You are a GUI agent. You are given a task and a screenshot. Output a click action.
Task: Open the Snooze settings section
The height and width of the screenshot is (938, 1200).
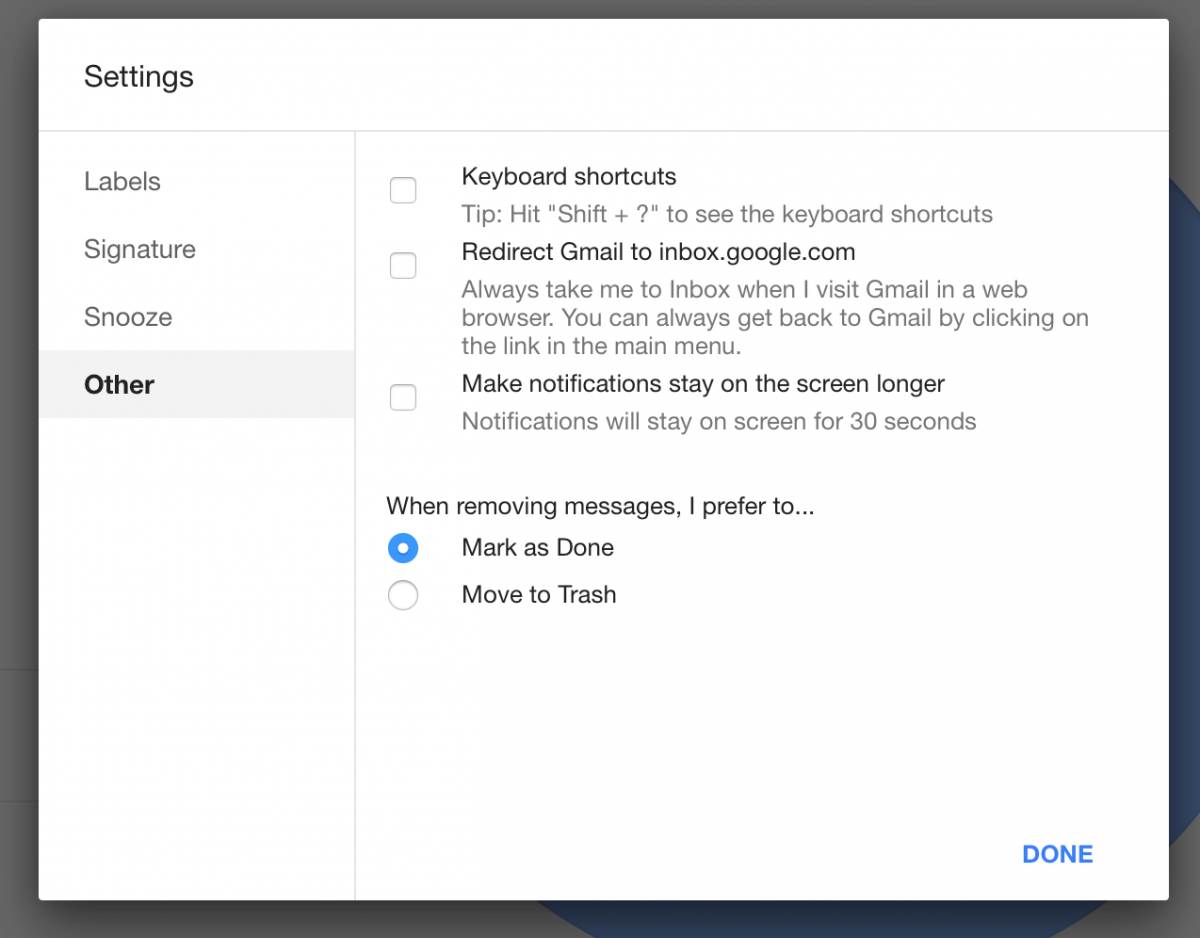pos(128,317)
